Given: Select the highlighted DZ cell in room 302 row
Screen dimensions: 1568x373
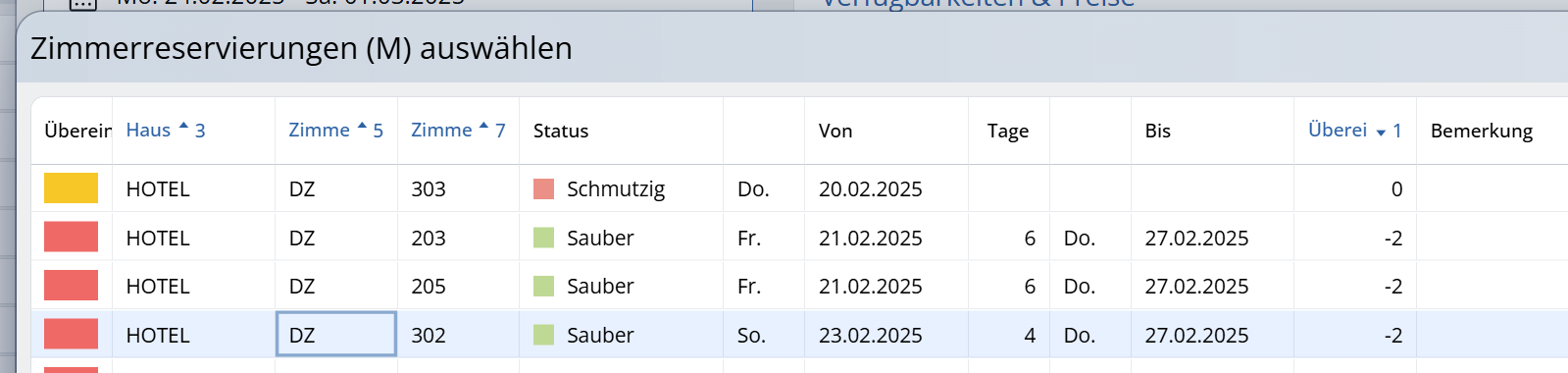Looking at the screenshot, I should pyautogui.click(x=336, y=335).
